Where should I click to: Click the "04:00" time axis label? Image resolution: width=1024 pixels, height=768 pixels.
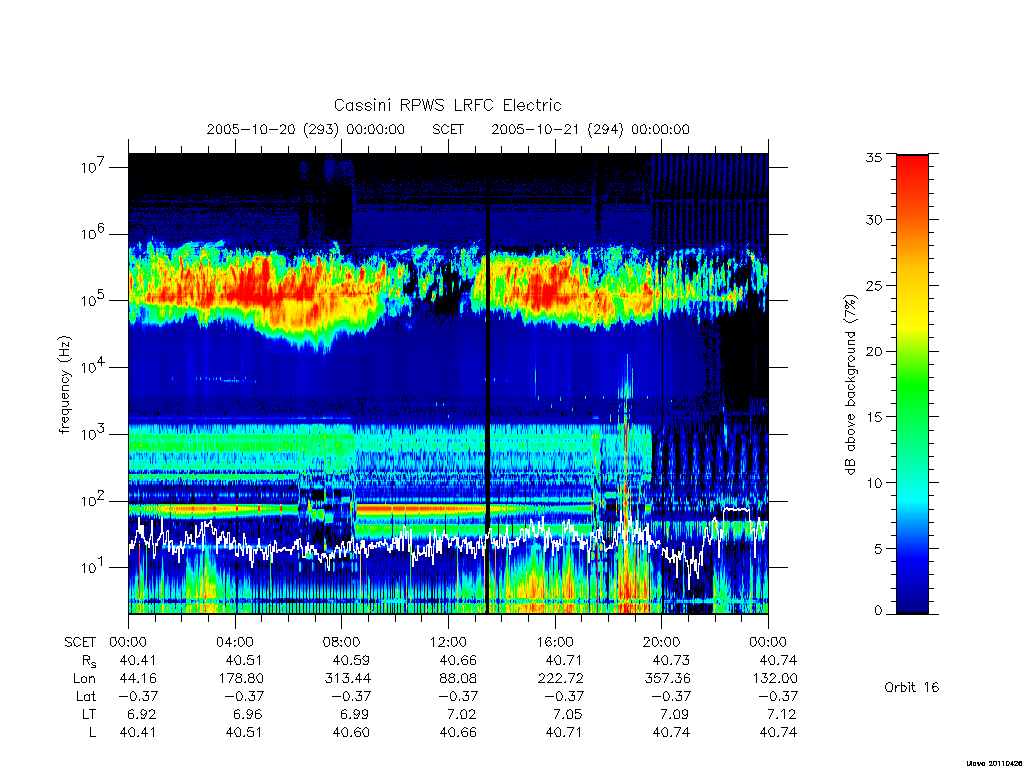(x=235, y=642)
